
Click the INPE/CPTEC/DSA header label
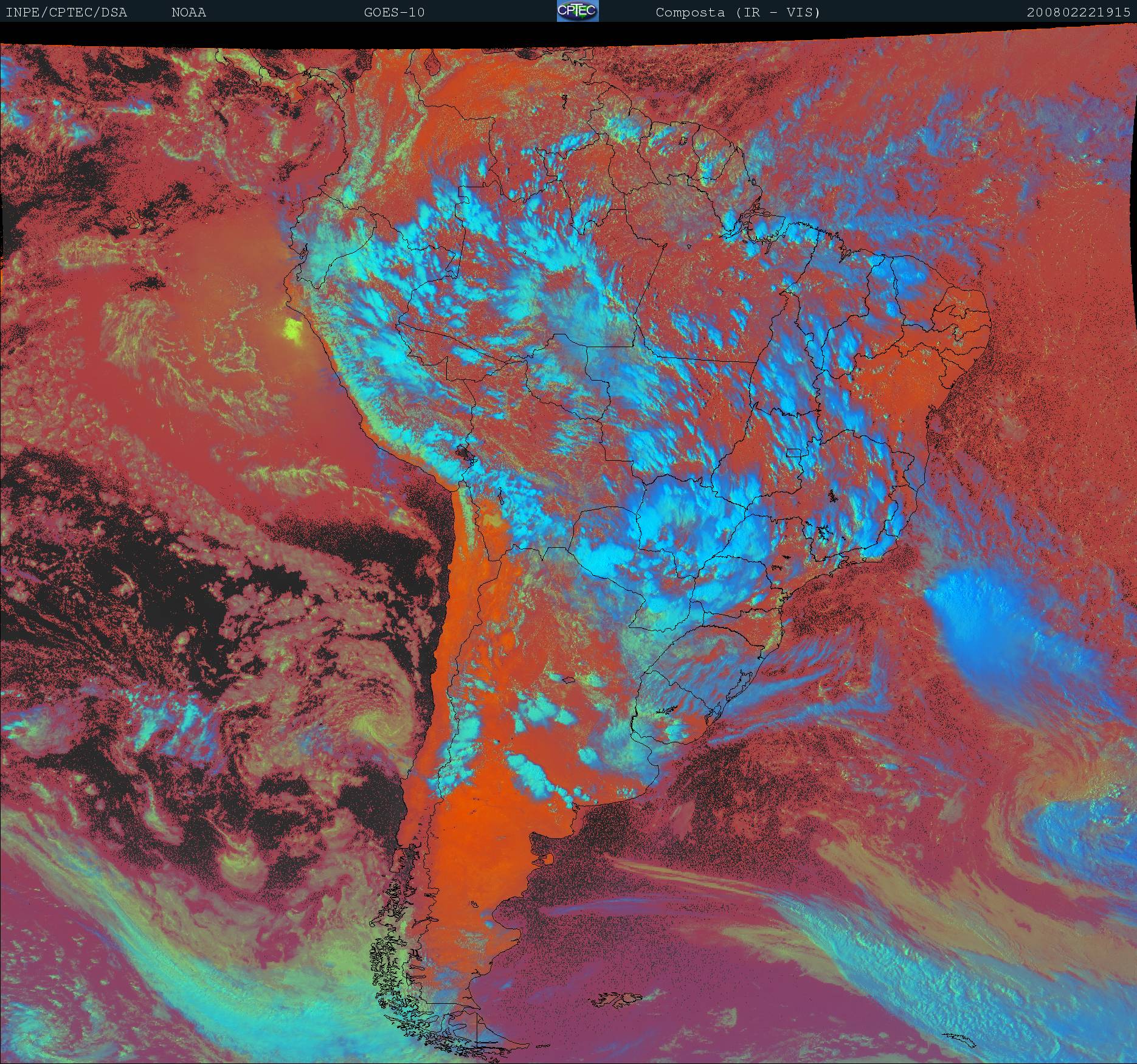pyautogui.click(x=66, y=12)
